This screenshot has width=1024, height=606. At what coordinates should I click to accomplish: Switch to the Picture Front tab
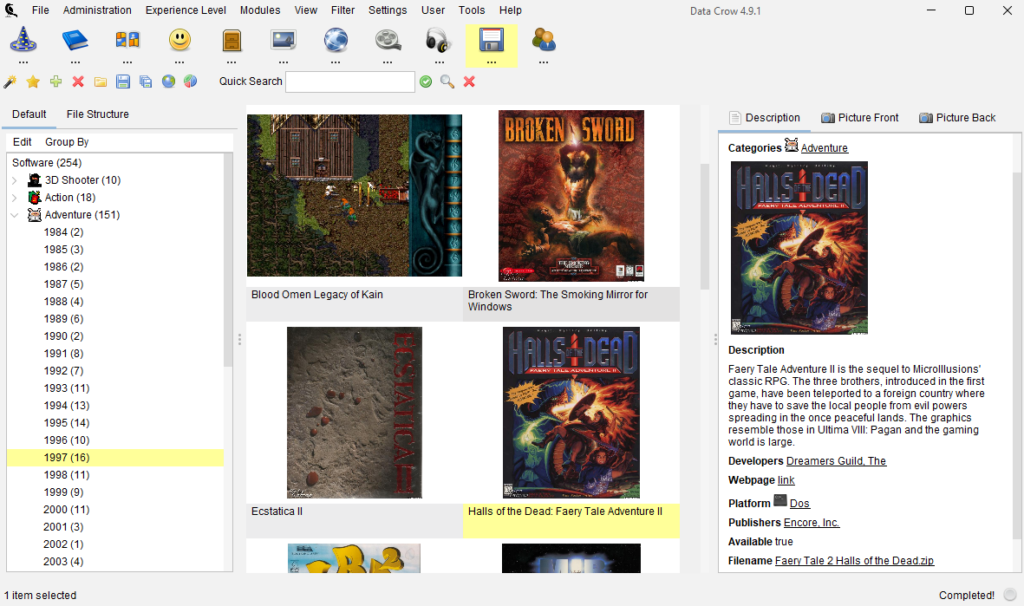[859, 118]
